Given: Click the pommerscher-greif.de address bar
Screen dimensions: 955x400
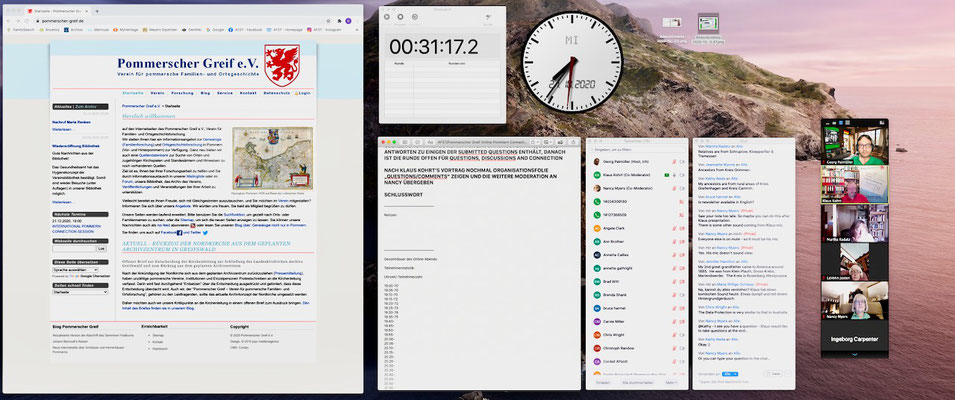Looking at the screenshot, I should pos(177,21).
